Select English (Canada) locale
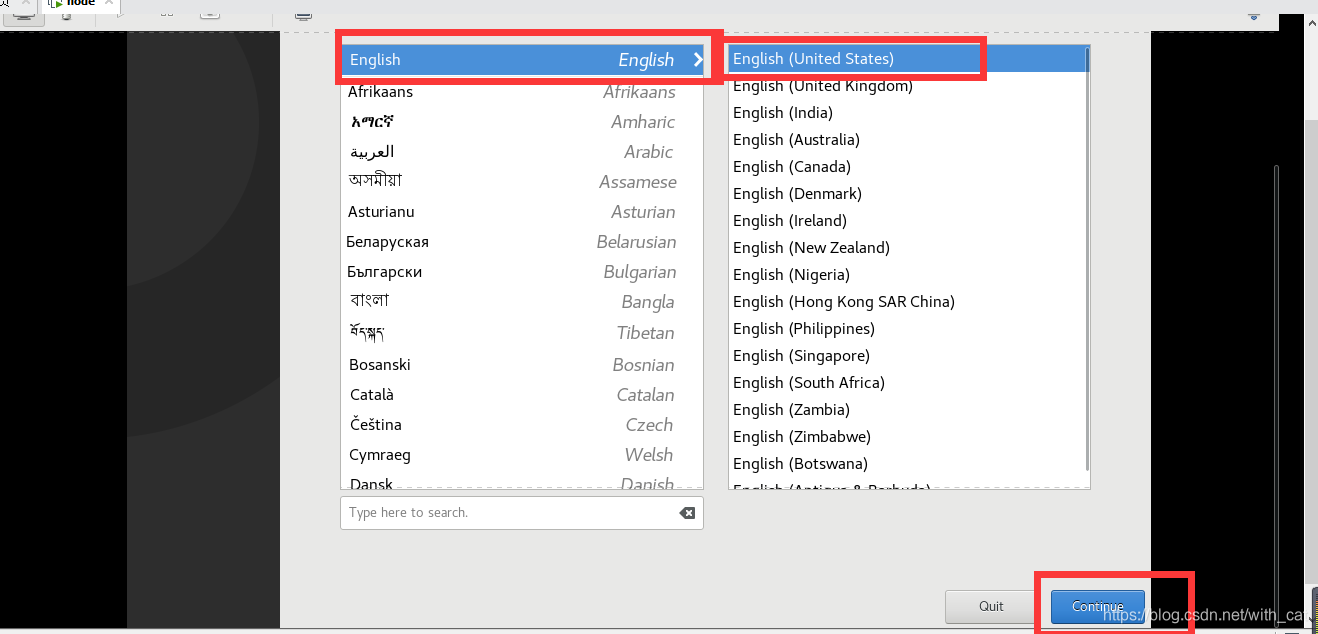1318x634 pixels. point(907,167)
